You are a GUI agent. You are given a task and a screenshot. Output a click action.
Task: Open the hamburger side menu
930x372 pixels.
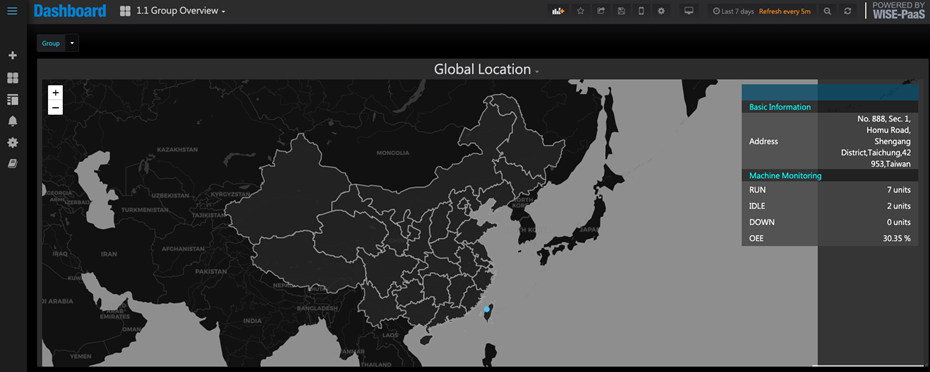coord(12,11)
